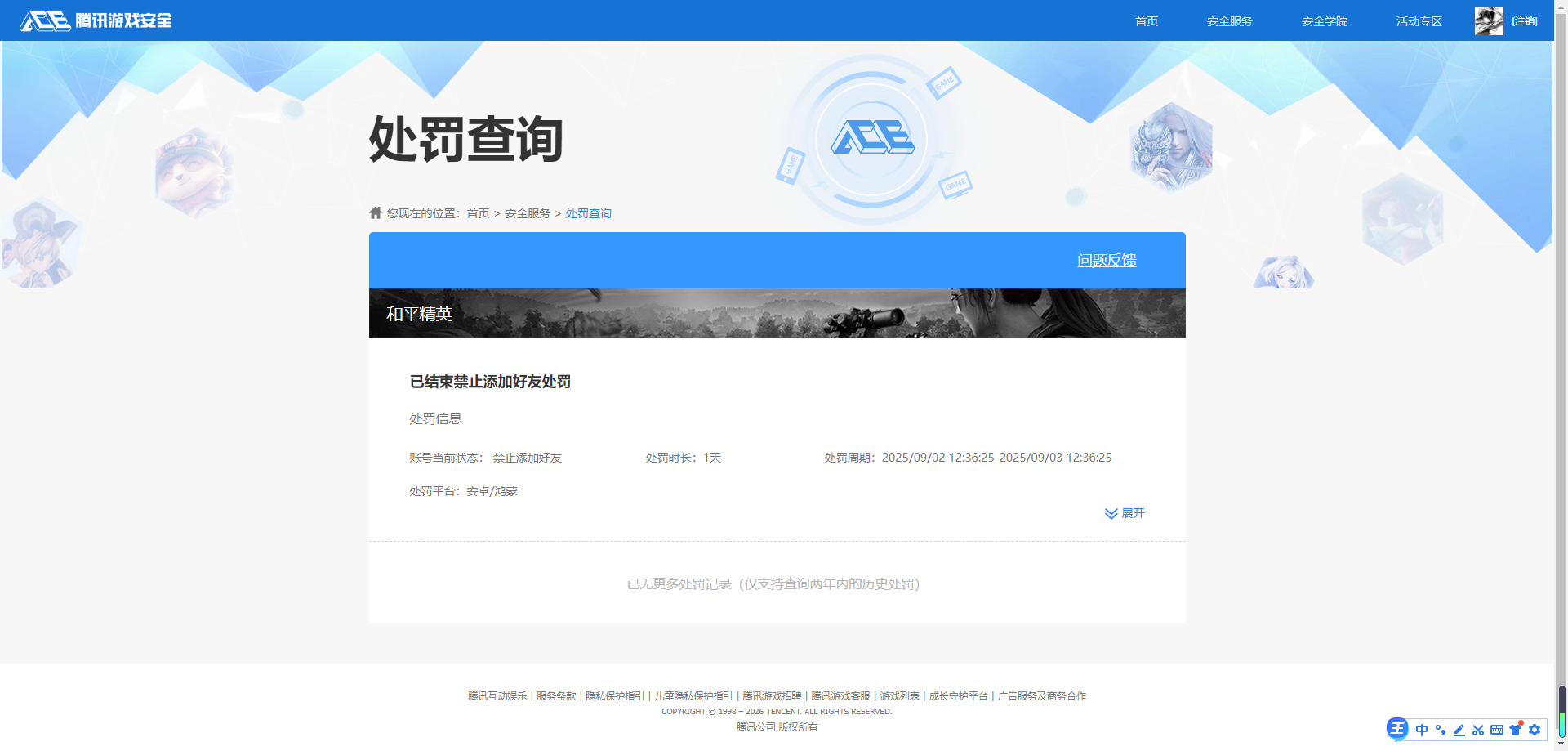This screenshot has height=751, width=1568.
Task: Toggle the punctuation mode icon
Action: click(1441, 730)
